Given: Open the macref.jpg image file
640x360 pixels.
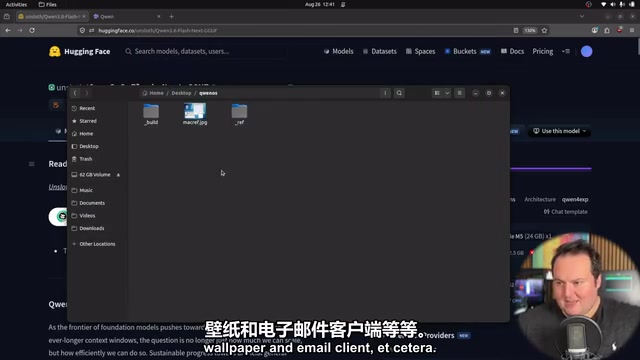Looking at the screenshot, I should pos(195,114).
